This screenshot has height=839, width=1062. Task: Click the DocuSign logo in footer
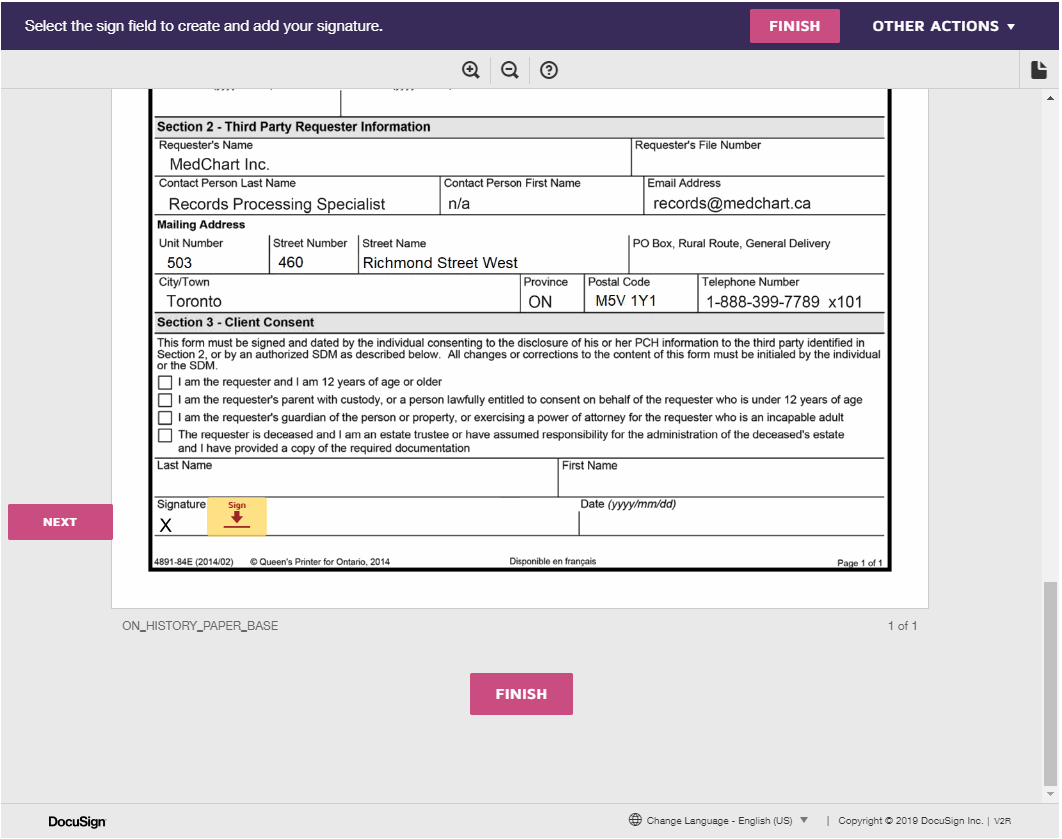[77, 821]
